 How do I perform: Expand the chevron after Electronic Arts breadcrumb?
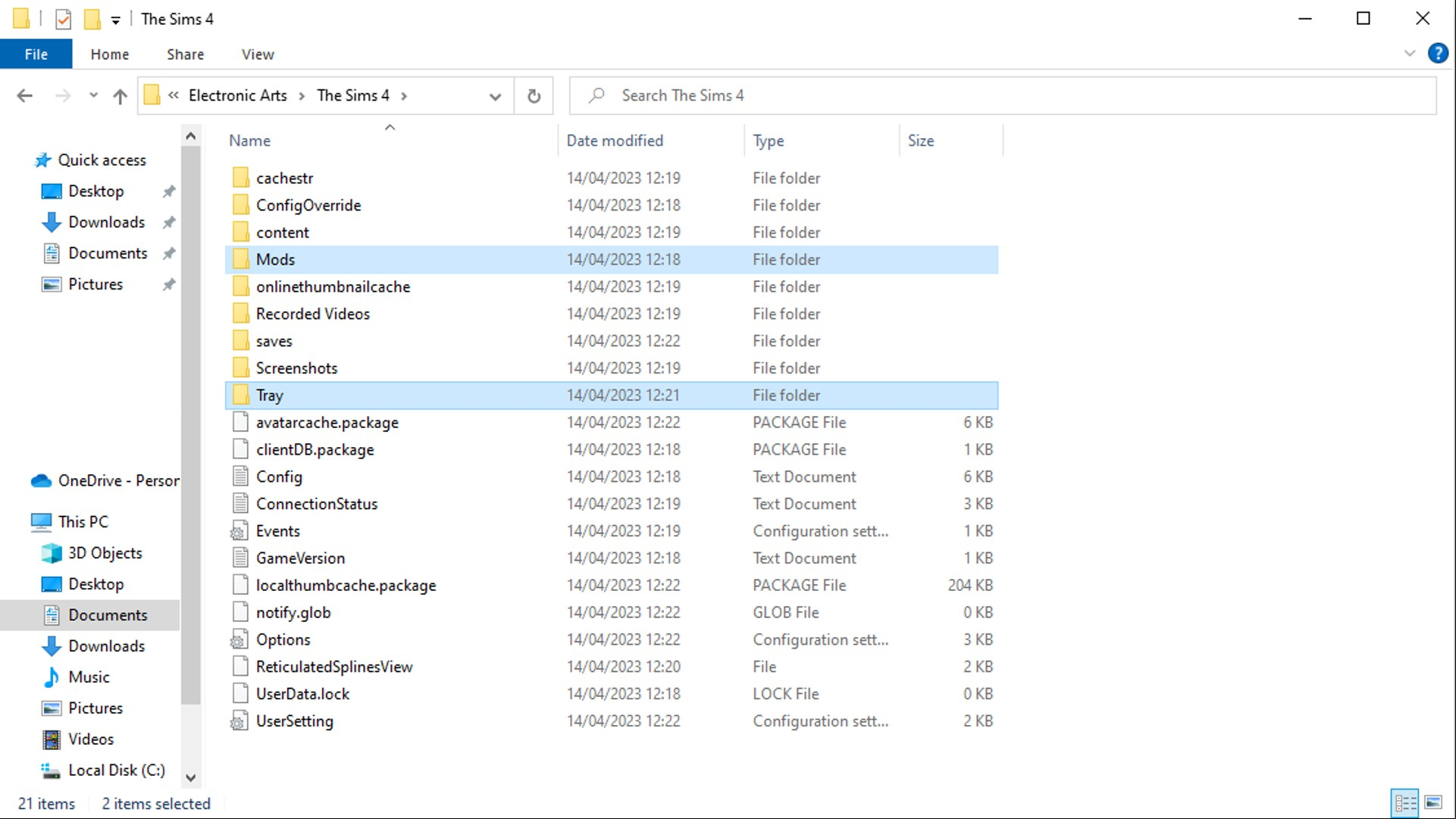pyautogui.click(x=302, y=95)
